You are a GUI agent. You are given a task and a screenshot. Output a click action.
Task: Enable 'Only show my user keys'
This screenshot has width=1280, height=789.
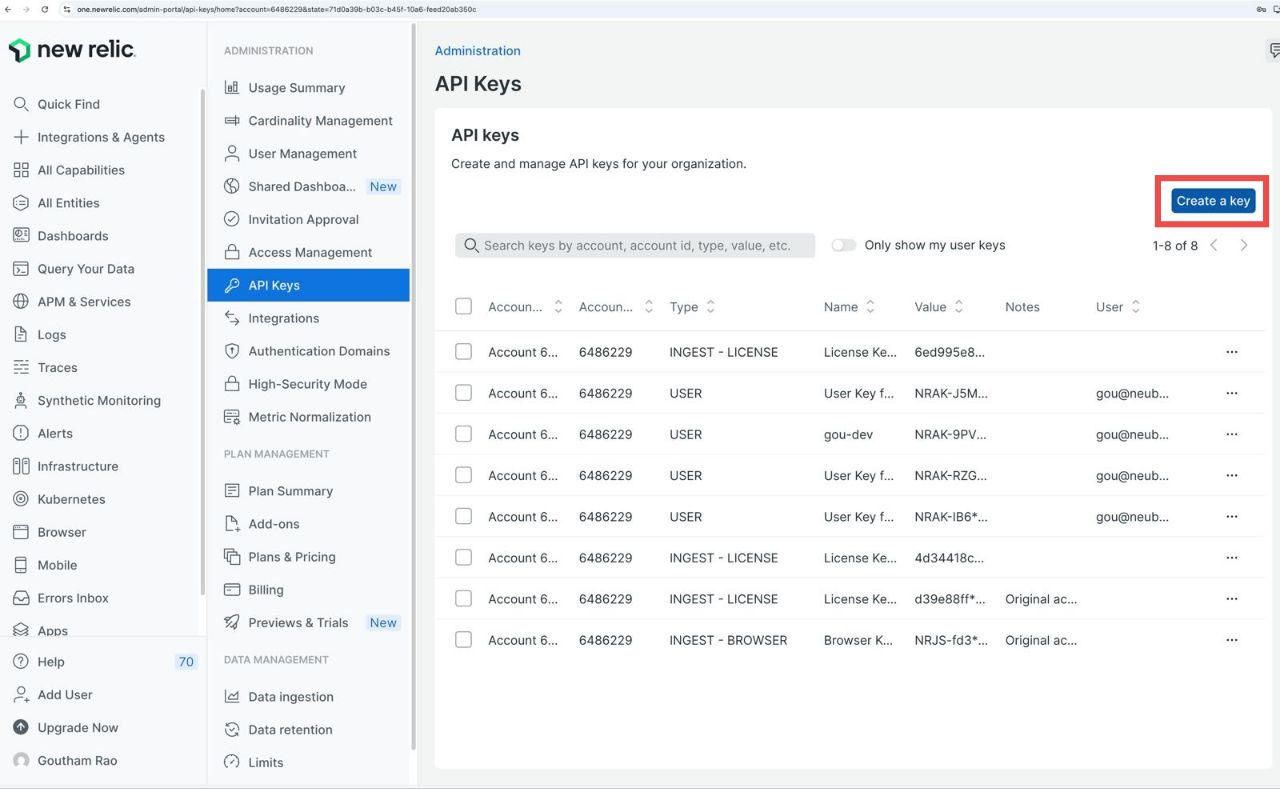point(843,244)
